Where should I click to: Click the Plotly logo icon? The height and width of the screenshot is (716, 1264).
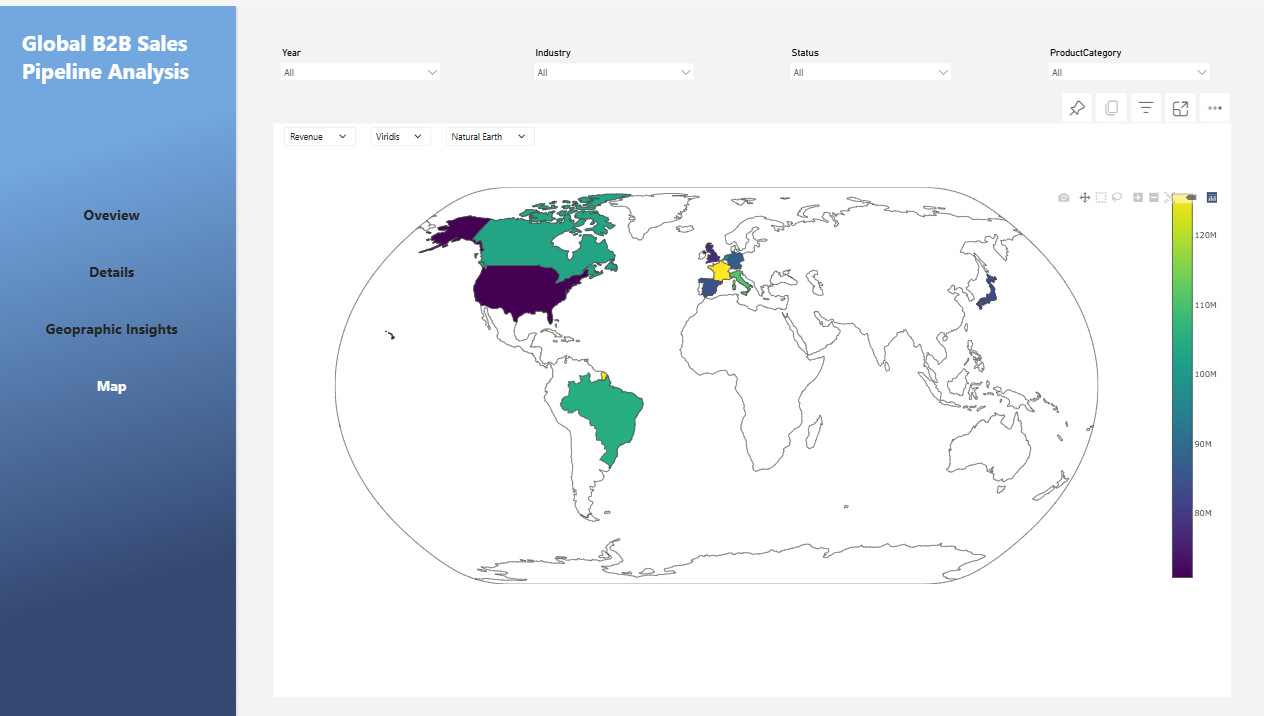point(1212,198)
